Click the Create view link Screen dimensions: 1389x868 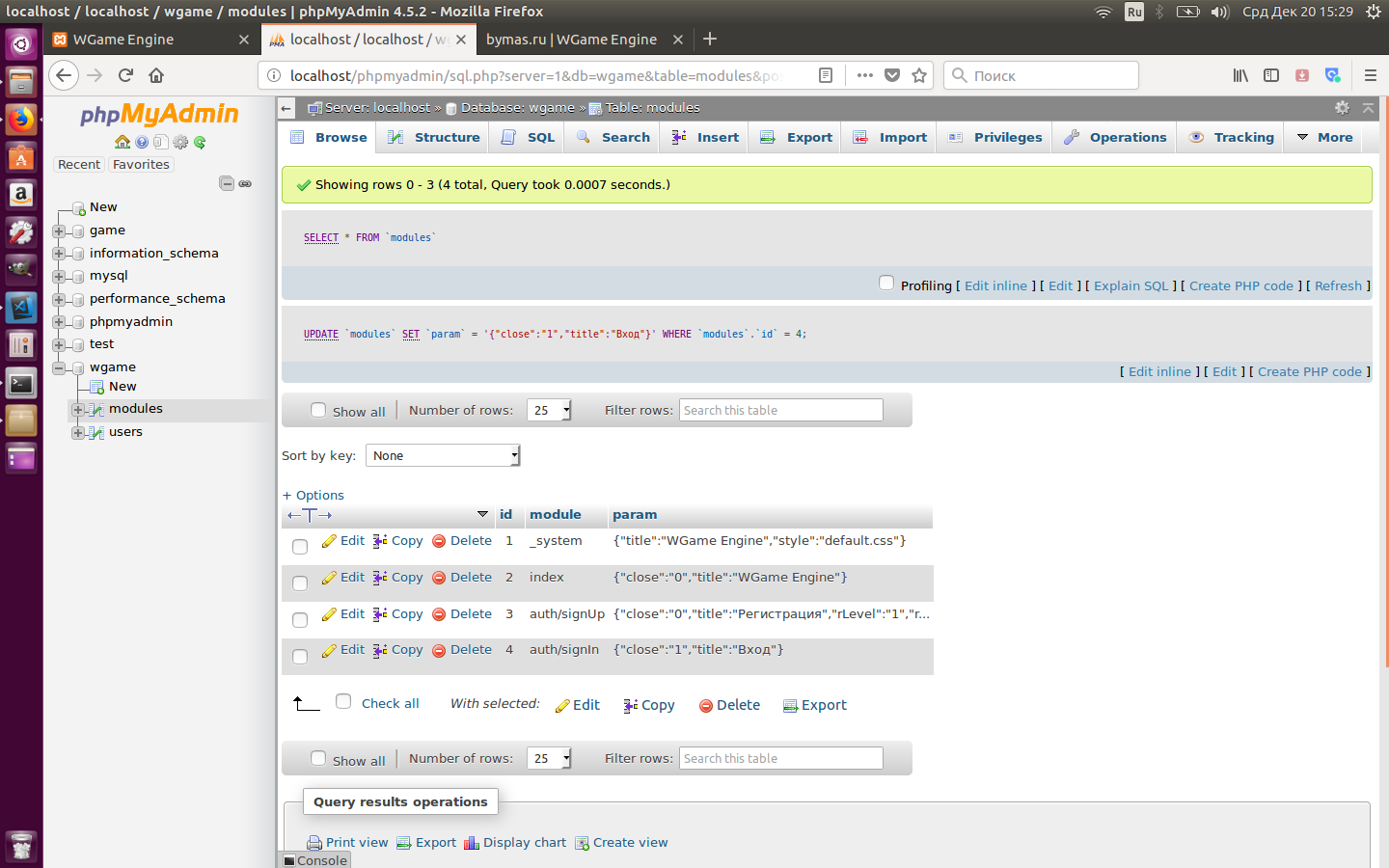pos(630,842)
